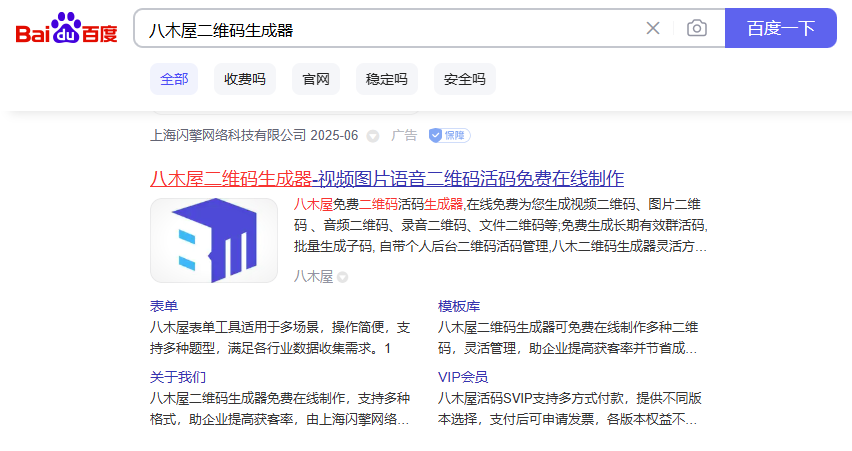The height and width of the screenshot is (451, 852).
Task: Open the 关于我们 sublink
Action: pos(178,377)
